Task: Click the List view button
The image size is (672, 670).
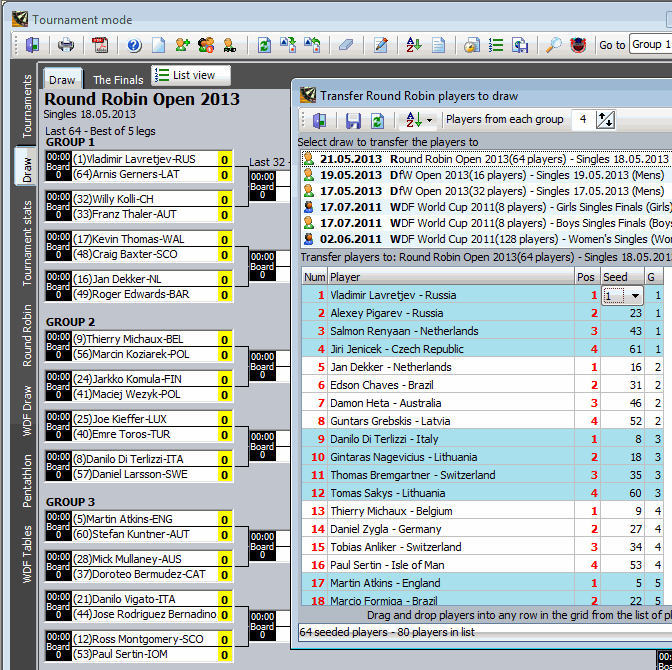Action: (x=192, y=75)
